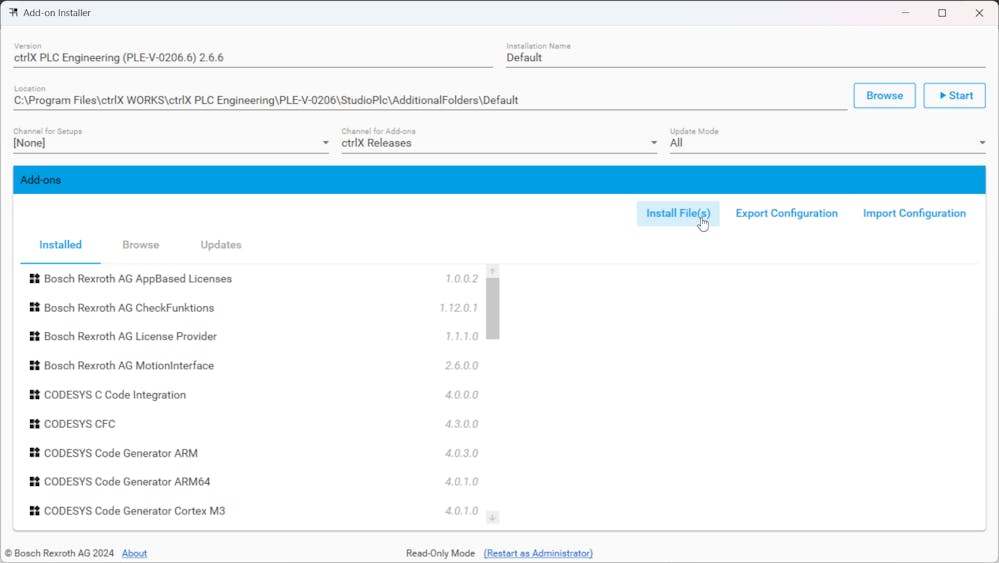The height and width of the screenshot is (563, 999).
Task: Open the About link
Action: [x=134, y=553]
